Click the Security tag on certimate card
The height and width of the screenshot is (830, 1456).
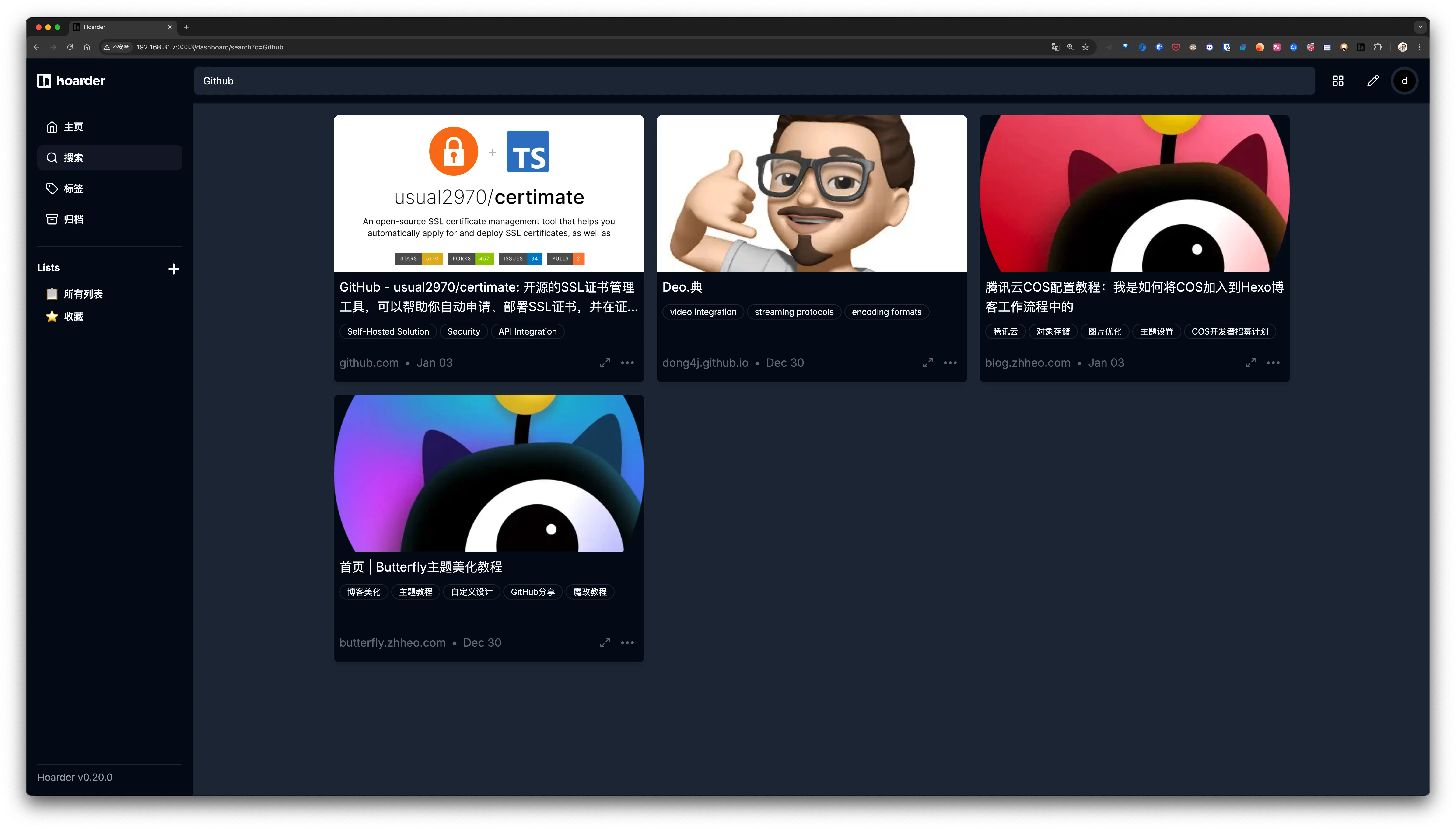click(463, 331)
